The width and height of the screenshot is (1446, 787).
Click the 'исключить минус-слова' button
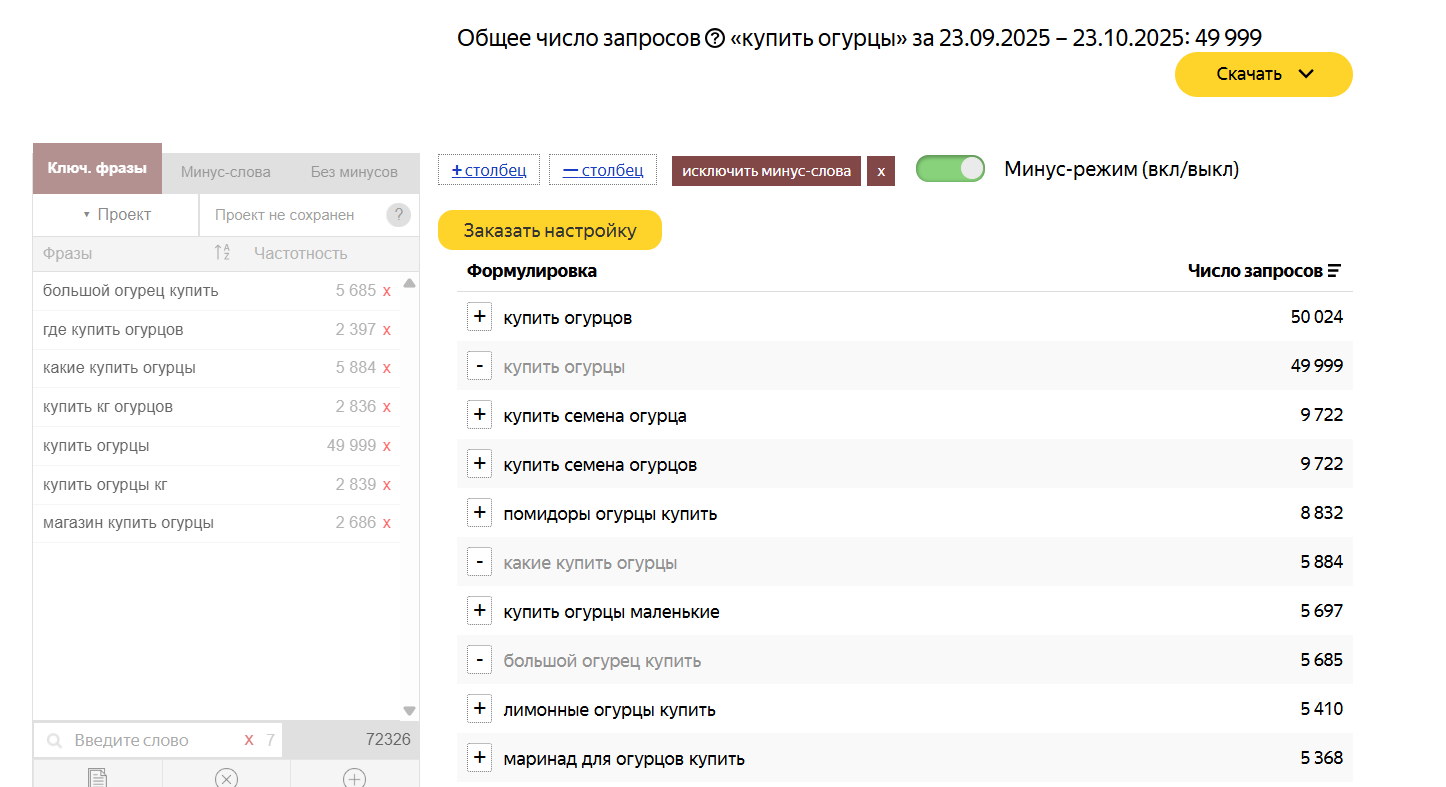(766, 171)
